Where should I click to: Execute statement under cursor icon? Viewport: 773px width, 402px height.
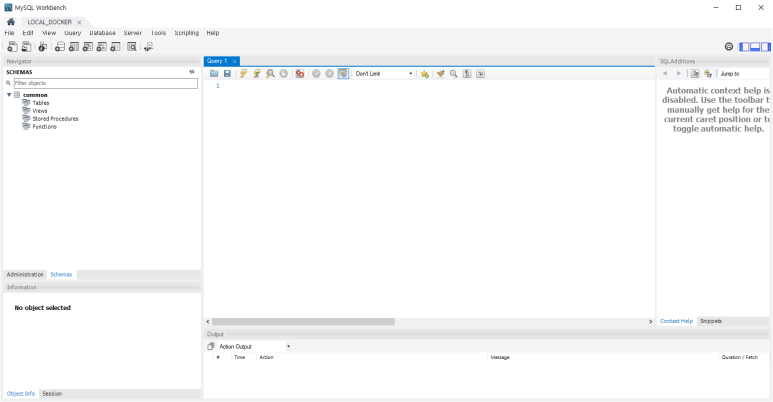pyautogui.click(x=257, y=73)
